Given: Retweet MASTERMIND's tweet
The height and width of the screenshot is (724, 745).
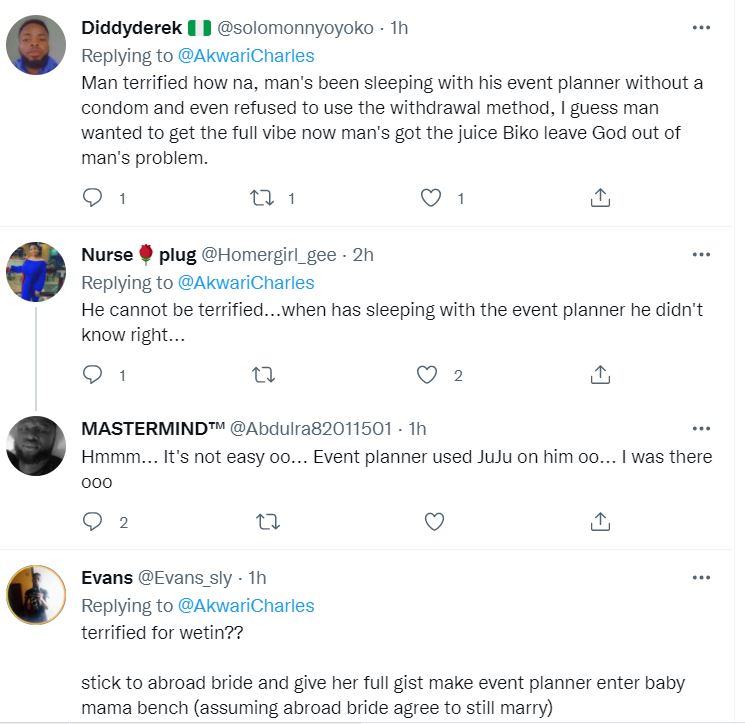Looking at the screenshot, I should coord(266,521).
